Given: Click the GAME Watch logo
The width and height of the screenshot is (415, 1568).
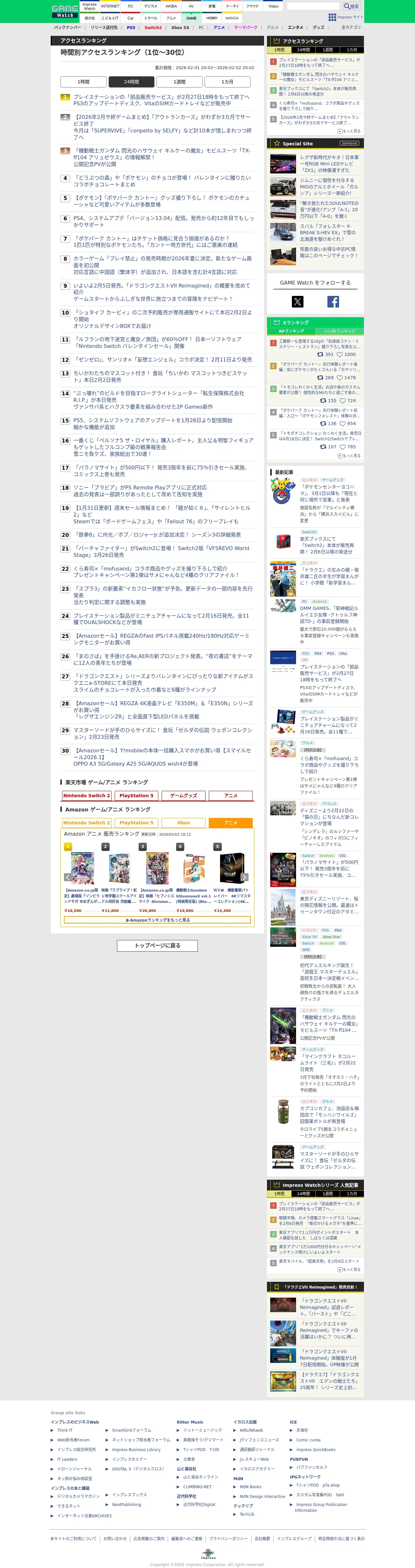Looking at the screenshot, I should [65, 11].
